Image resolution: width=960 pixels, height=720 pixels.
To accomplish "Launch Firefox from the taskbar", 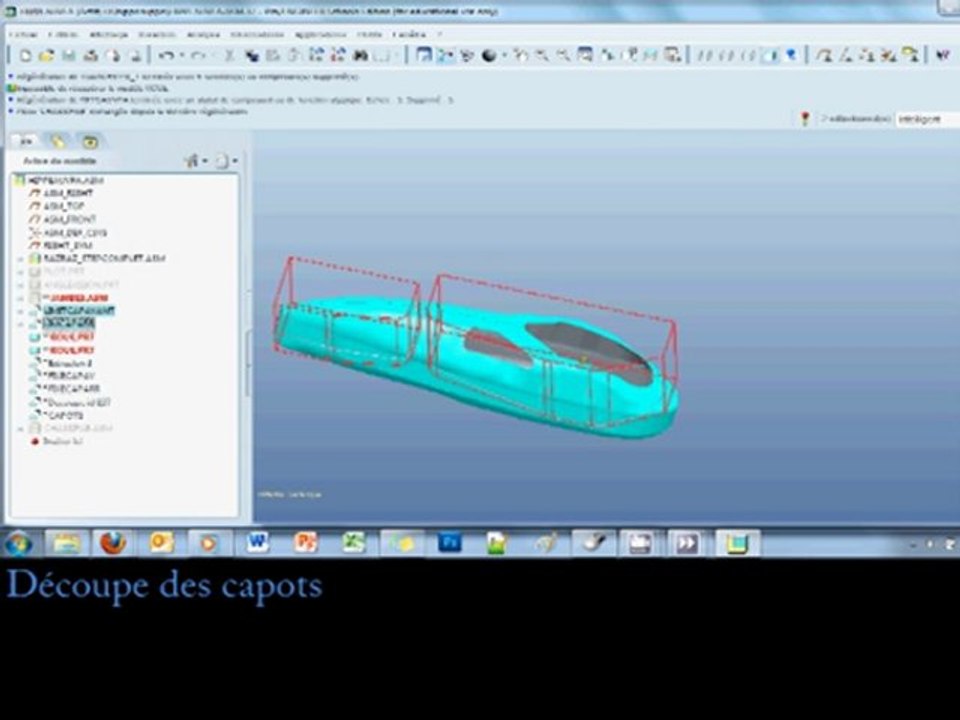I will [x=113, y=543].
